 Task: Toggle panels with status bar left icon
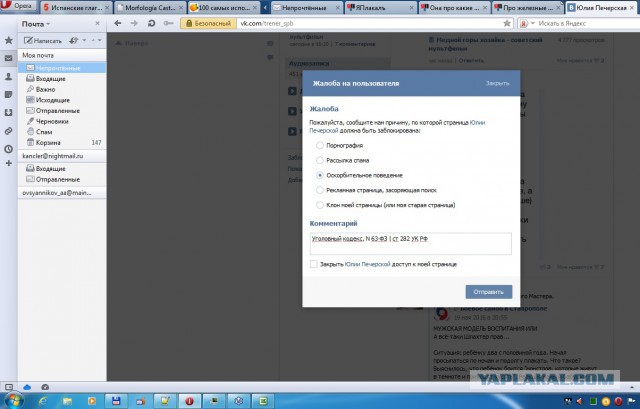(9, 387)
